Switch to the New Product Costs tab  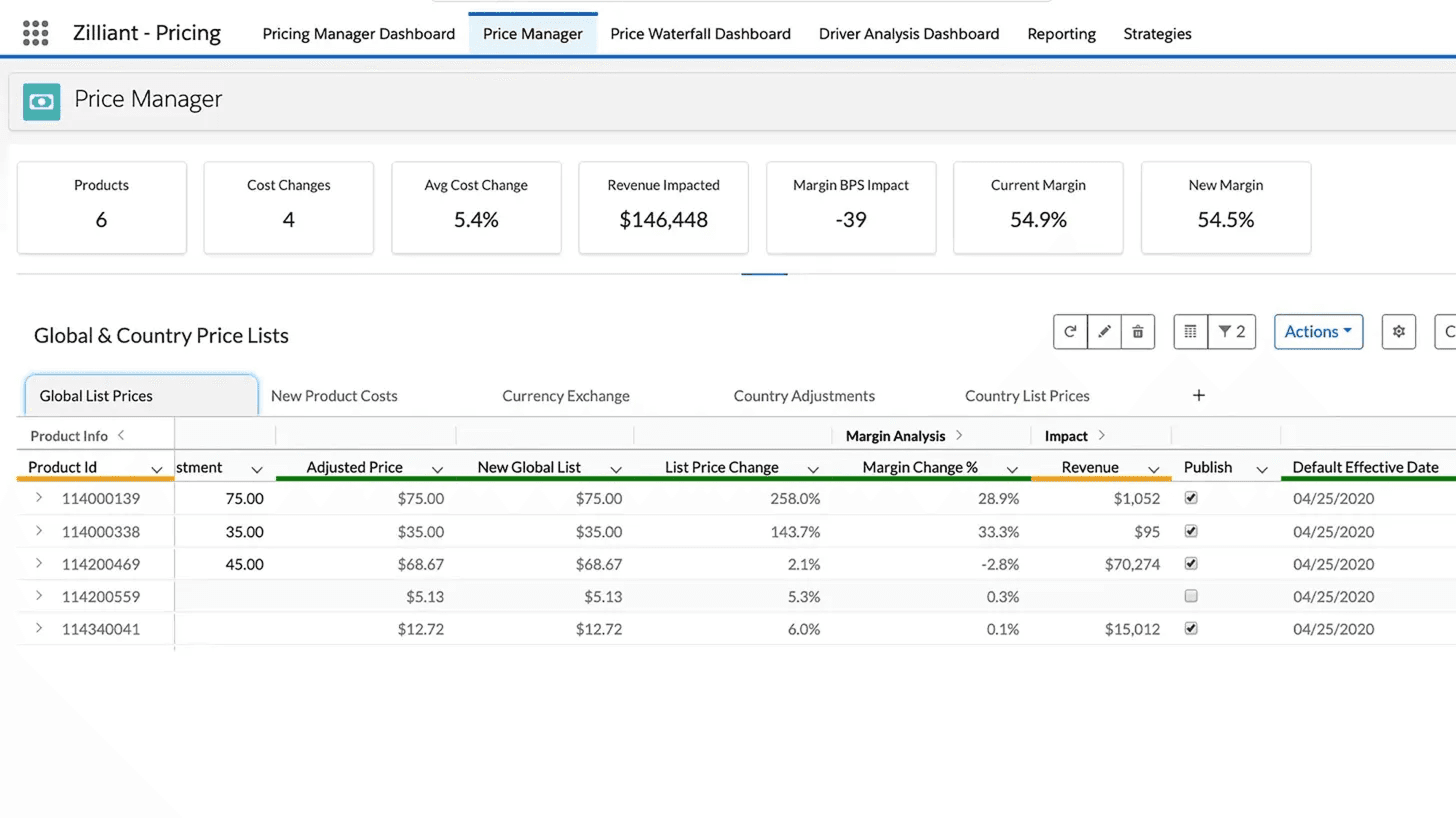click(334, 396)
